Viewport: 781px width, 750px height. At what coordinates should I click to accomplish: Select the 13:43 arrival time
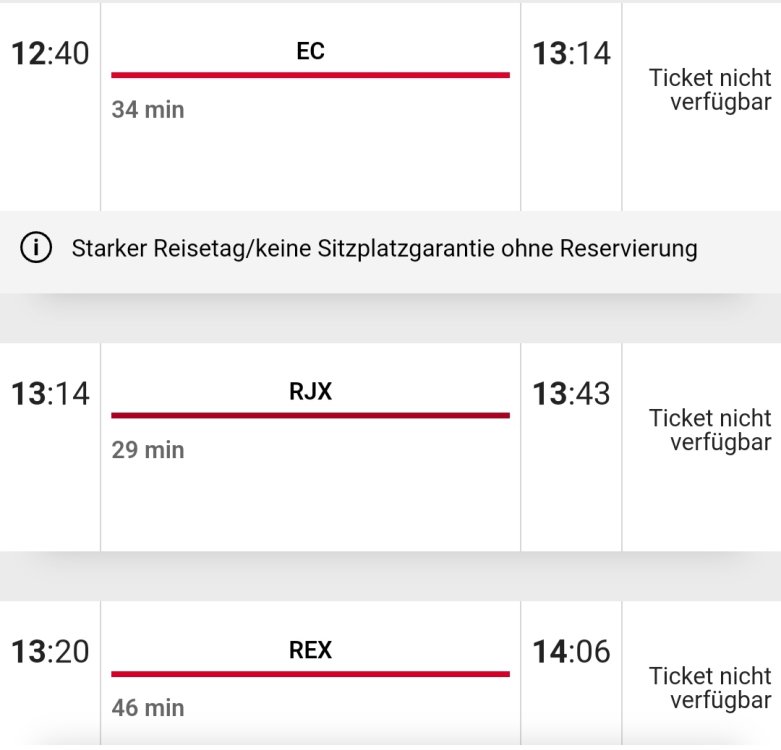click(x=571, y=394)
